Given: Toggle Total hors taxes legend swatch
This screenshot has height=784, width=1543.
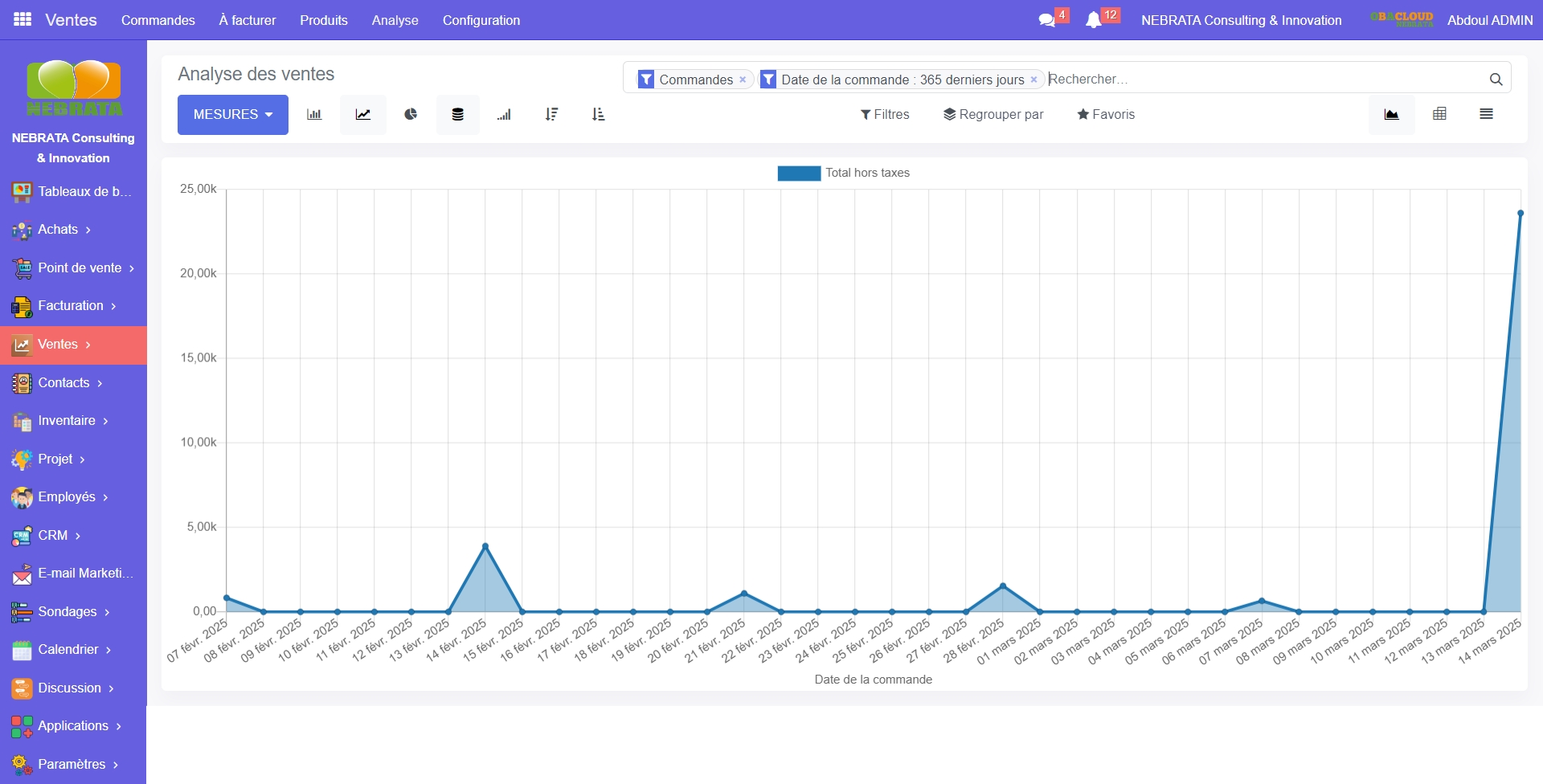Looking at the screenshot, I should coord(799,173).
